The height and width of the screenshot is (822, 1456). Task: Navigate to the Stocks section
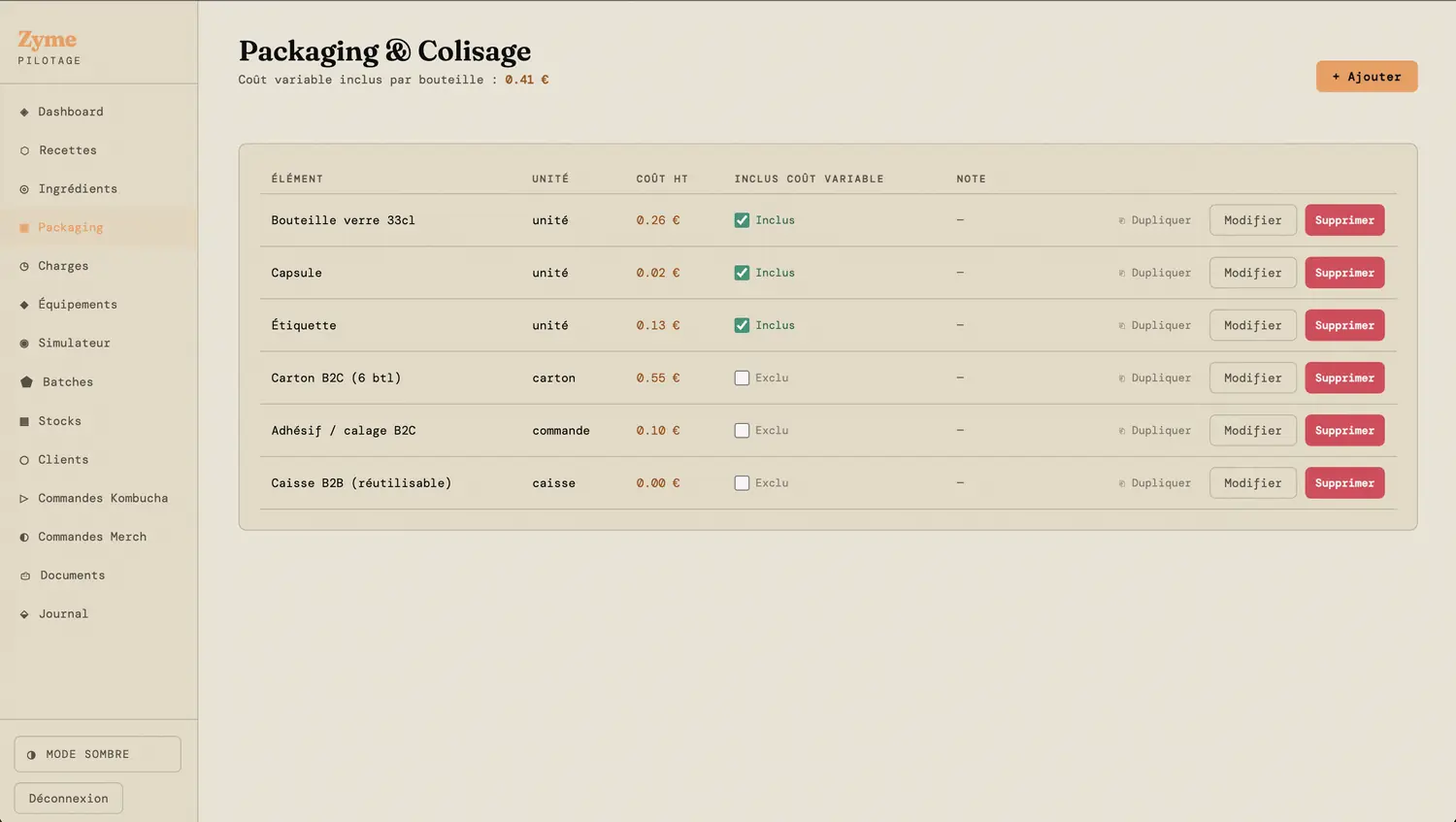coord(98,421)
